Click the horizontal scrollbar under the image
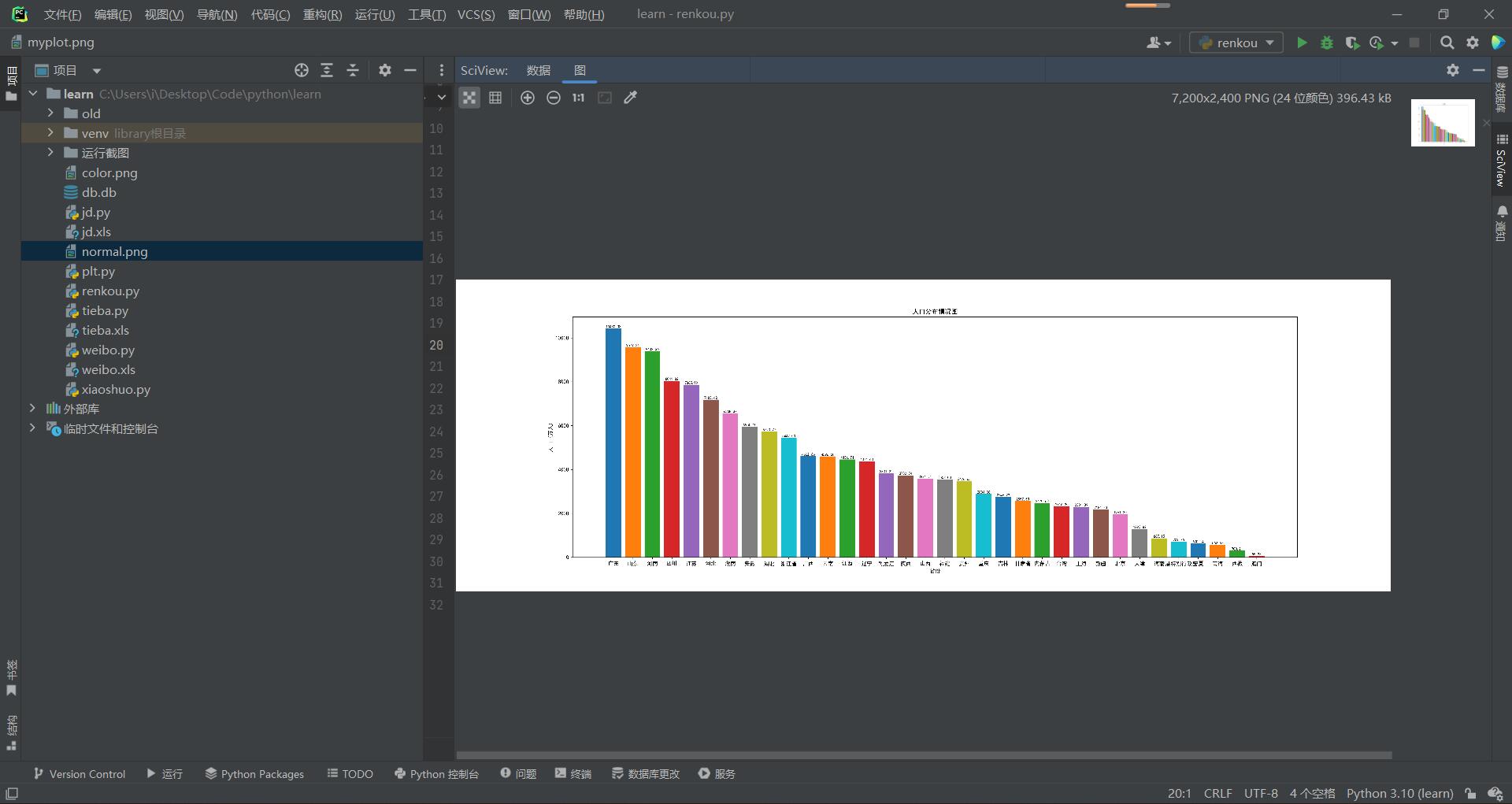Viewport: 1512px width, 804px height. 923,755
